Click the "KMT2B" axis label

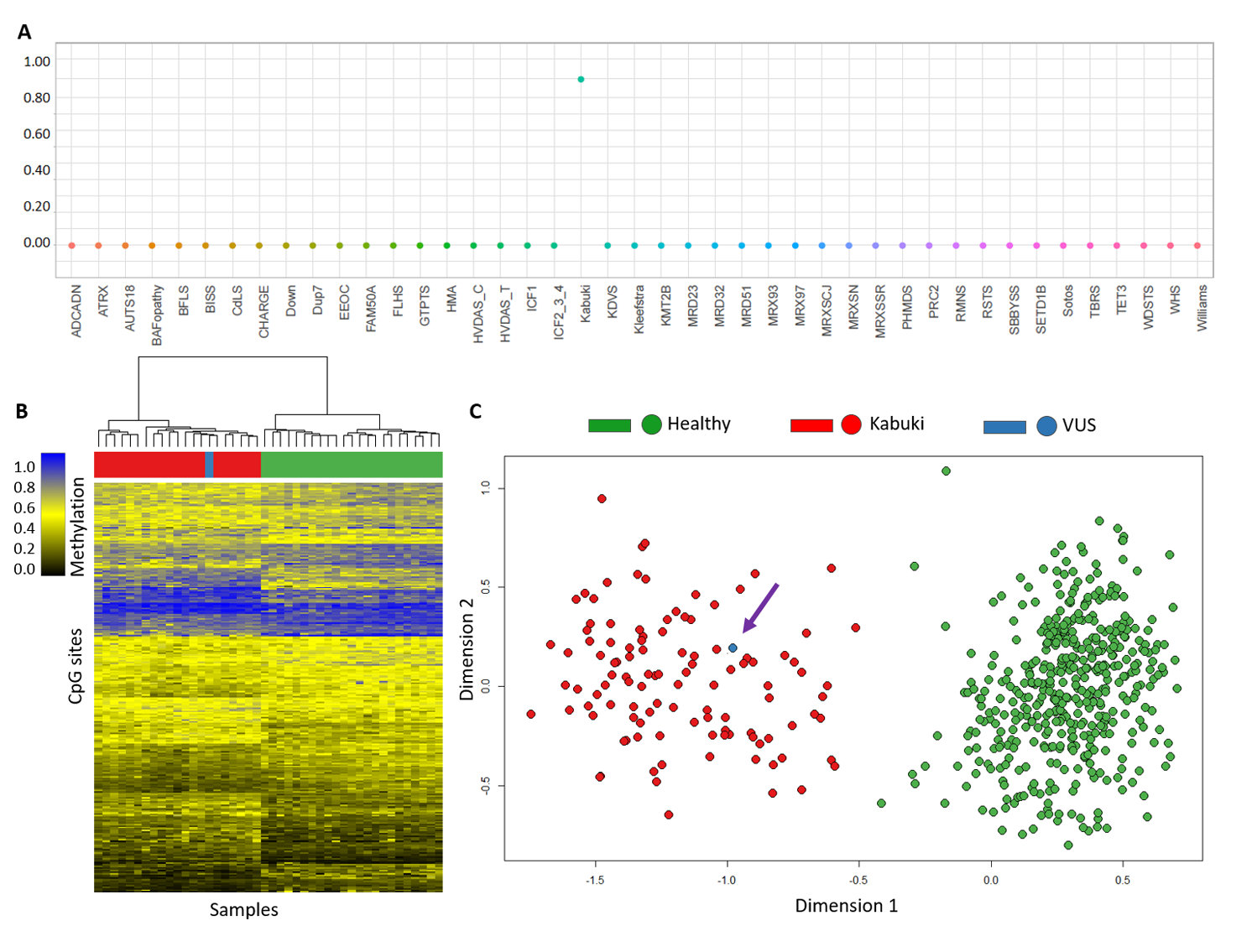[666, 305]
